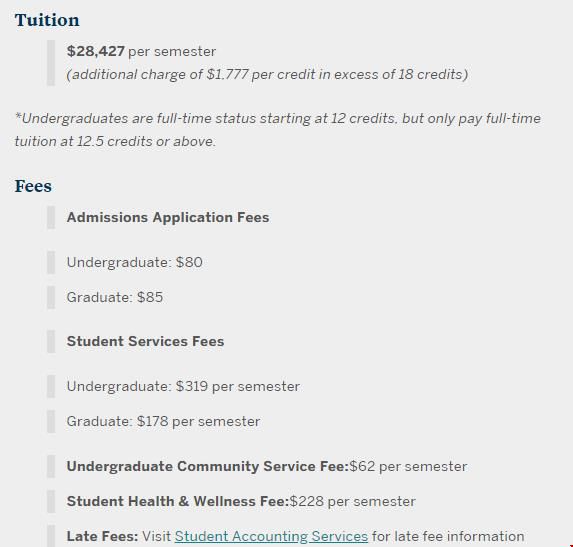Select the Admissions Application Fees title
This screenshot has width=573, height=547.
click(168, 217)
